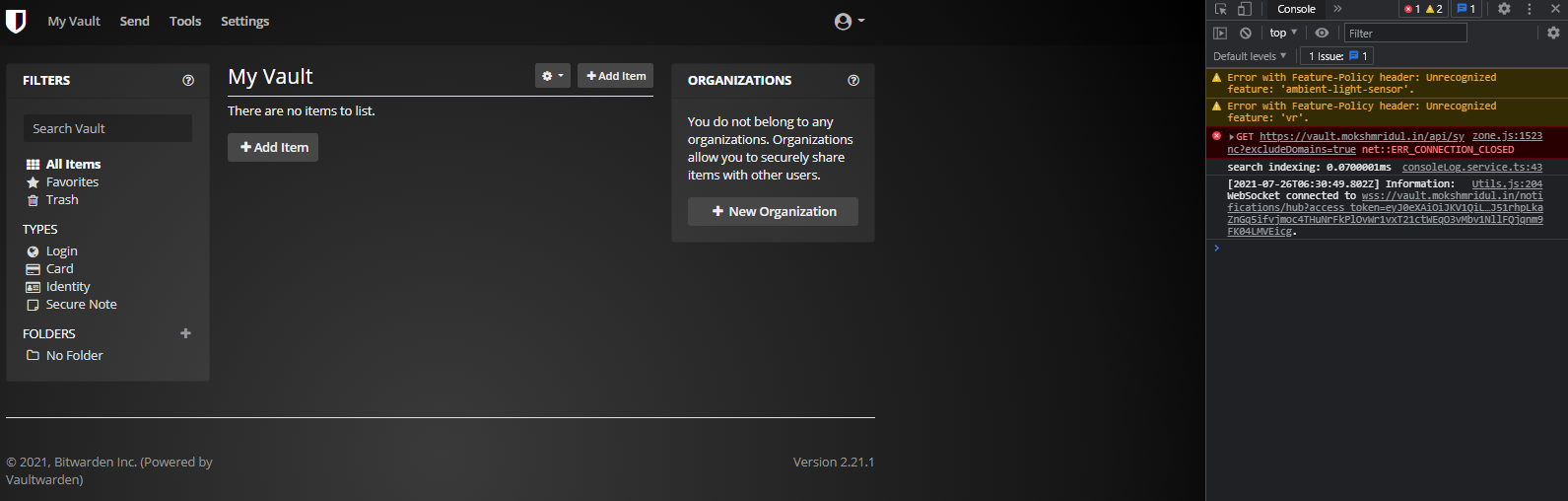Select the All Items filter
Image resolution: width=1568 pixels, height=501 pixels.
73,164
